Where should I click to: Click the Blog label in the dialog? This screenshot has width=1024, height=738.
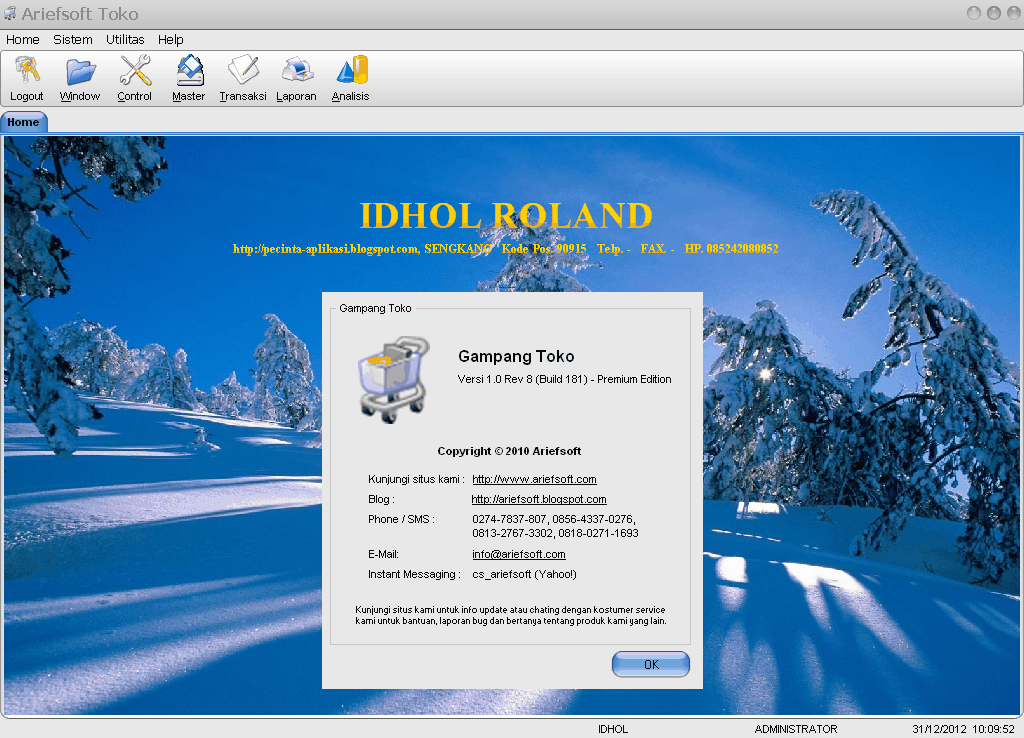pyautogui.click(x=381, y=500)
